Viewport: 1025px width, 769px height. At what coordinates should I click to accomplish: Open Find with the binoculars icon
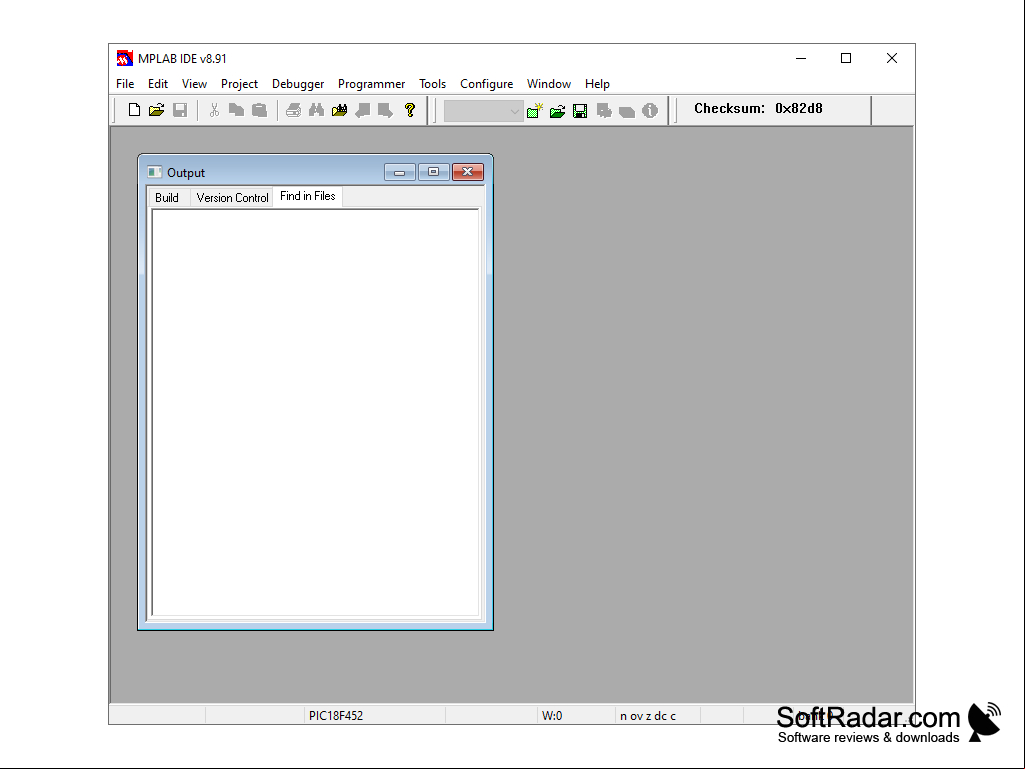[316, 110]
